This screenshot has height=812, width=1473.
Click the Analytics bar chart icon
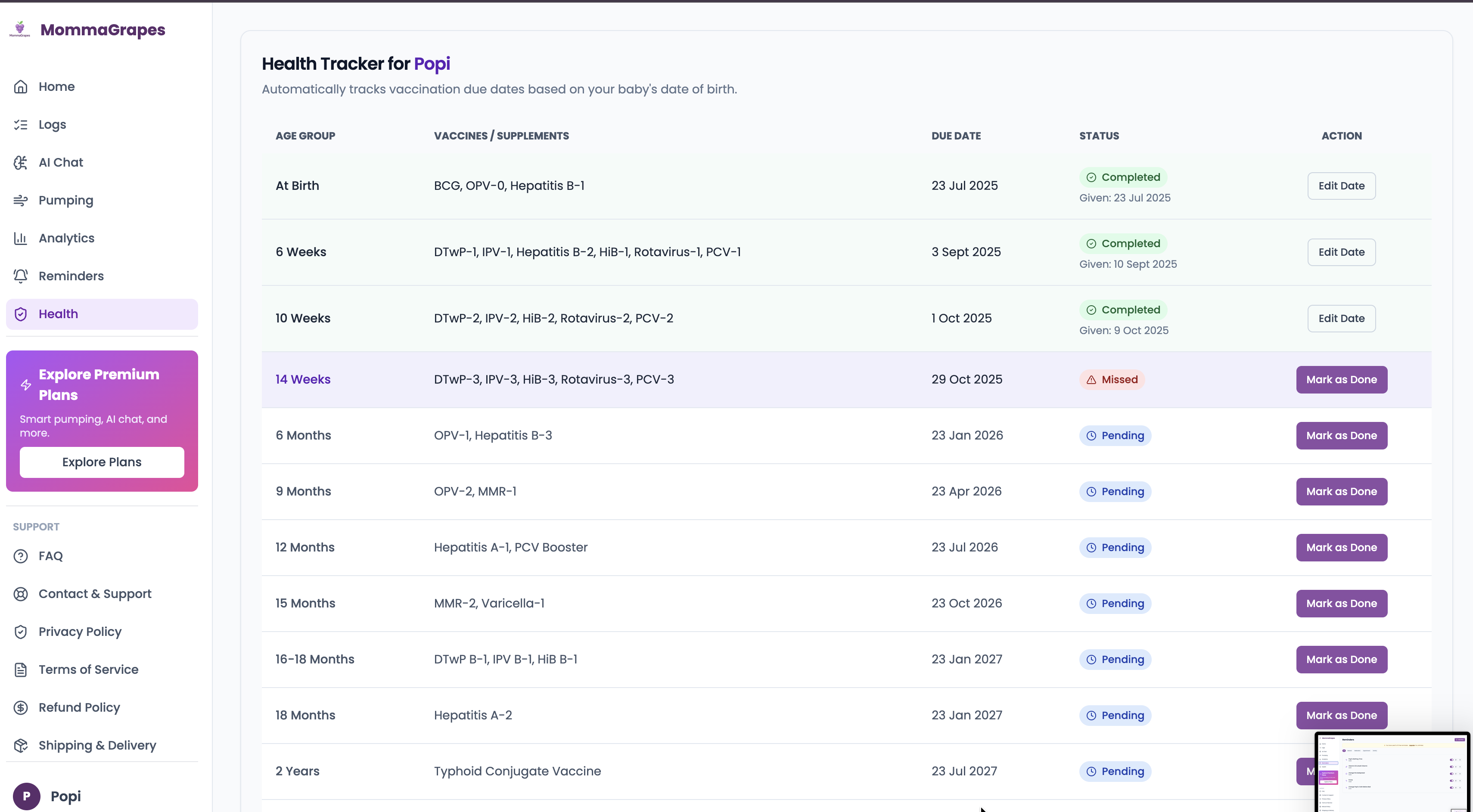(x=21, y=238)
